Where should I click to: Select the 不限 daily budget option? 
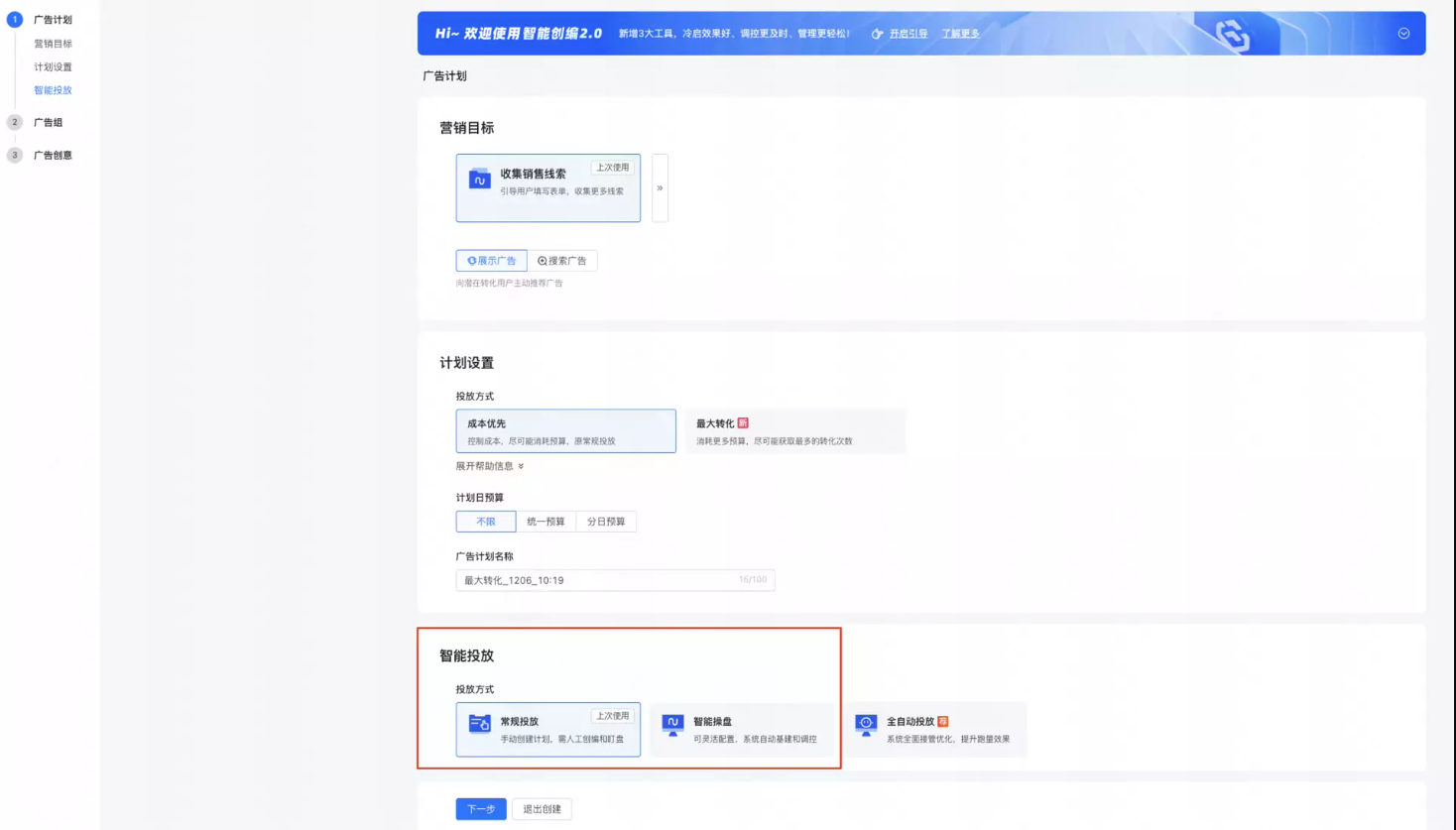pyautogui.click(x=485, y=521)
